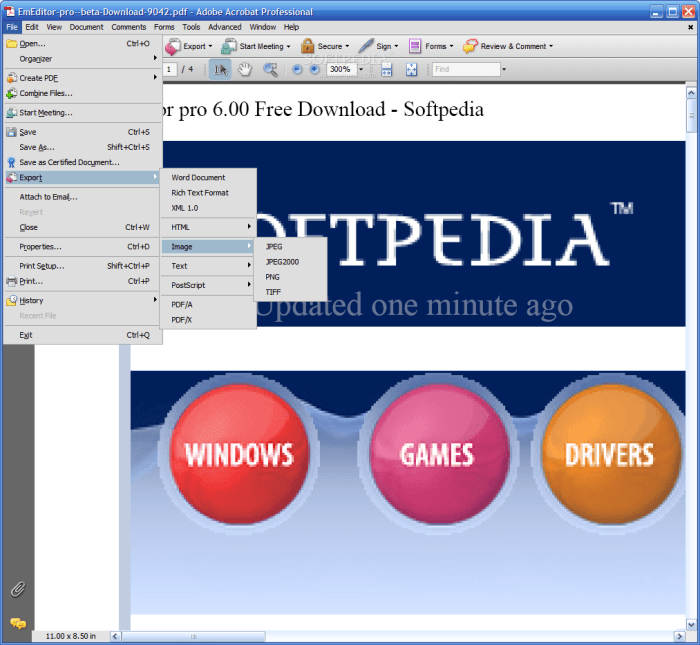700x645 pixels.
Task: Export as TIFF image
Action: [x=290, y=292]
